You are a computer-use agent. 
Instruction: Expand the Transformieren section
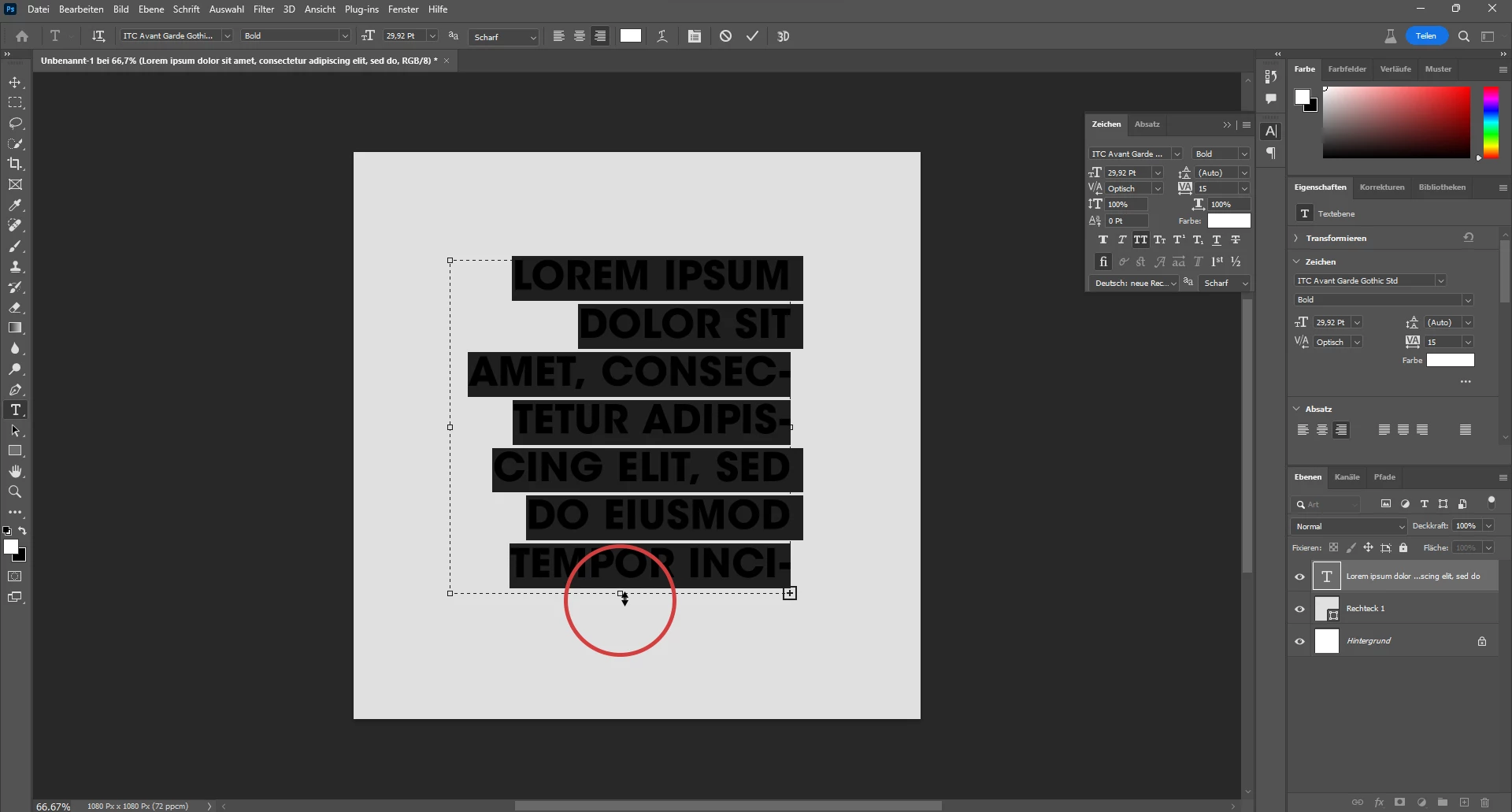point(1296,238)
